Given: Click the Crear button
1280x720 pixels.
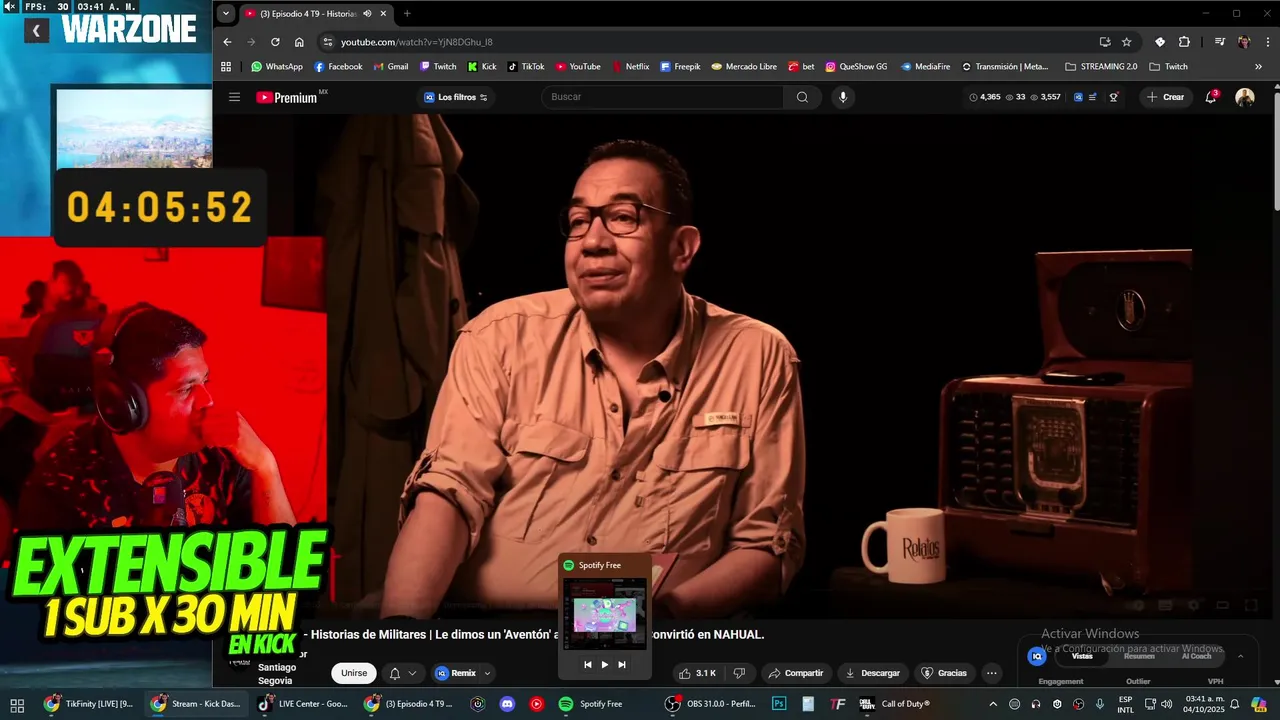Looking at the screenshot, I should click(x=1166, y=97).
